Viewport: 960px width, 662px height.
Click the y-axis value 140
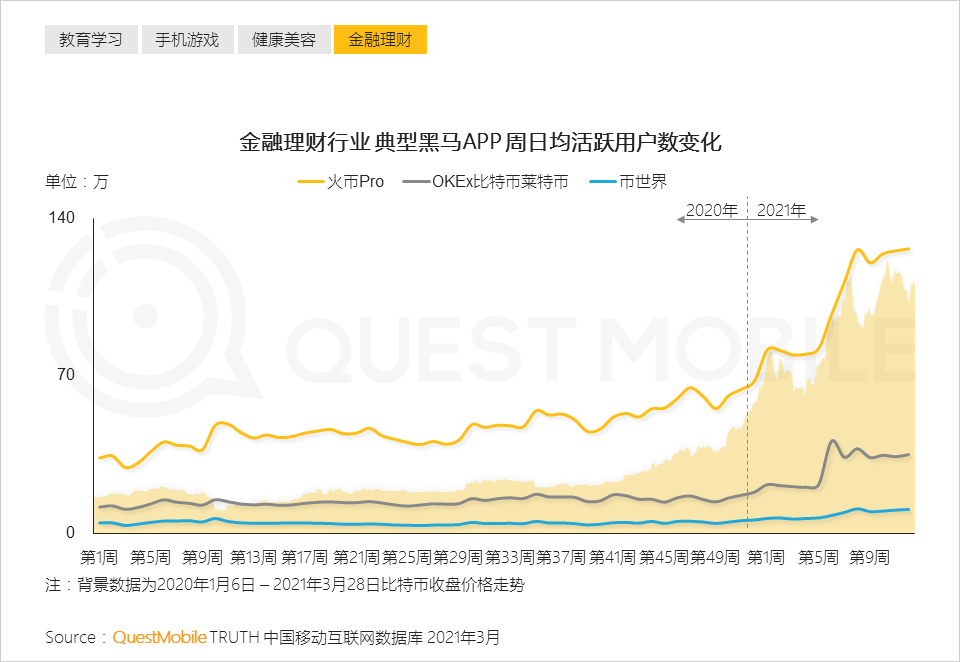pyautogui.click(x=62, y=217)
